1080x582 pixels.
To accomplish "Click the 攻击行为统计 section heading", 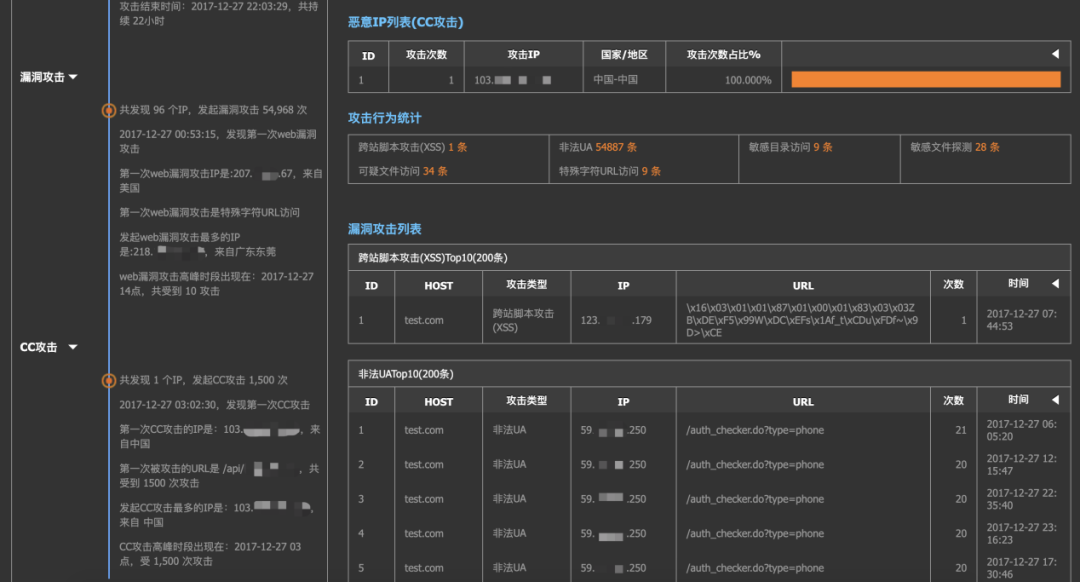I will click(x=384, y=118).
